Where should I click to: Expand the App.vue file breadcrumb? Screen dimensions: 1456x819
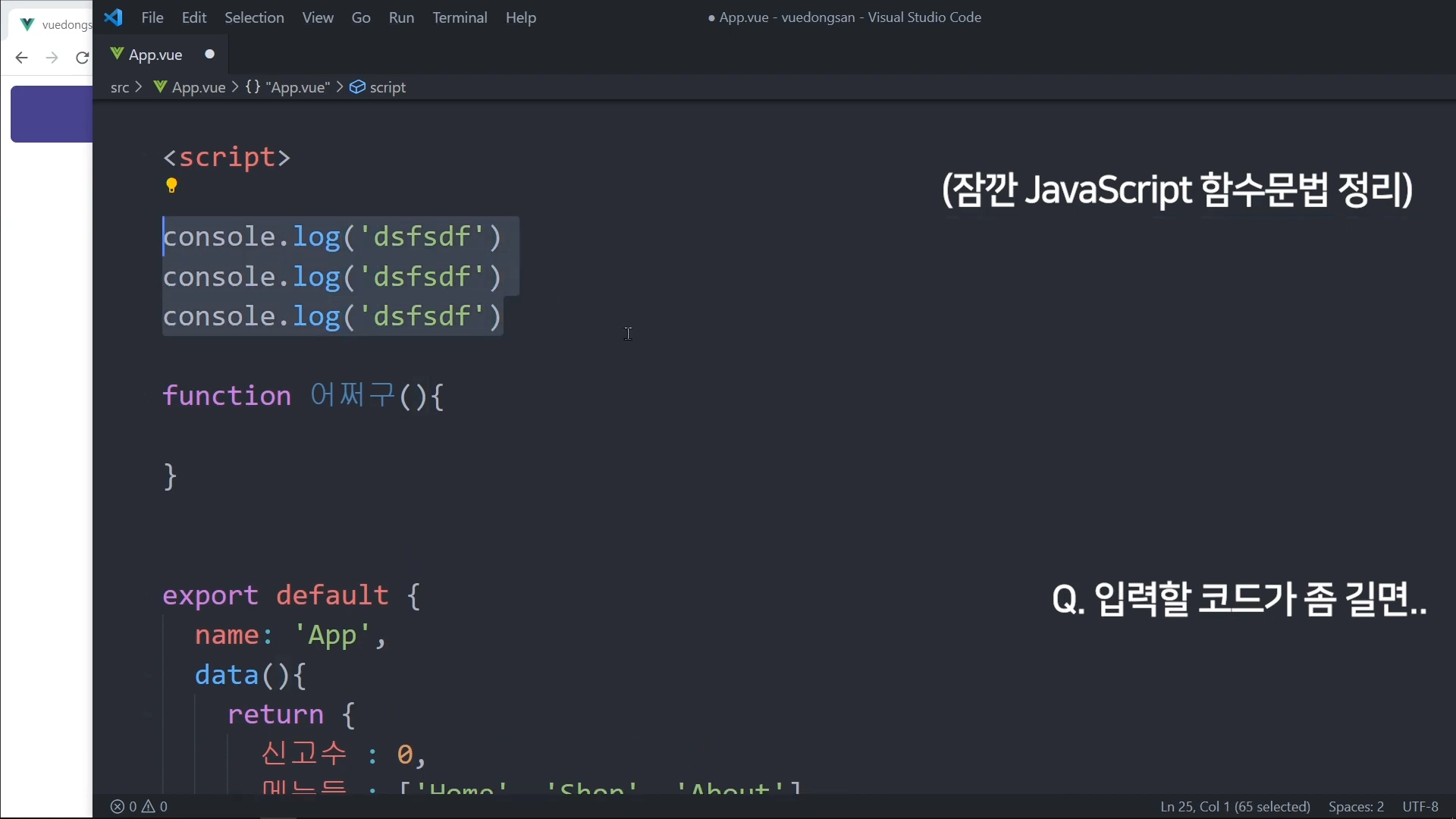click(198, 87)
